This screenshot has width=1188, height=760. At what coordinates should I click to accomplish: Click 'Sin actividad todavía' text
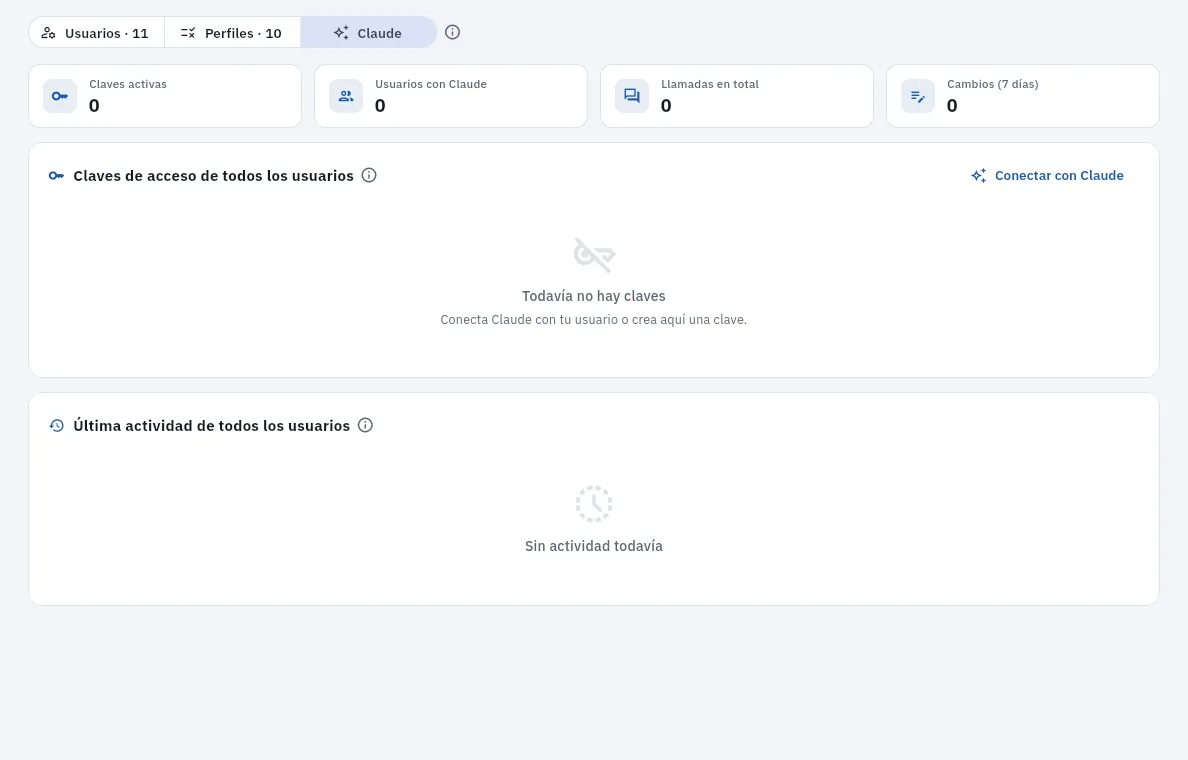[x=594, y=546]
